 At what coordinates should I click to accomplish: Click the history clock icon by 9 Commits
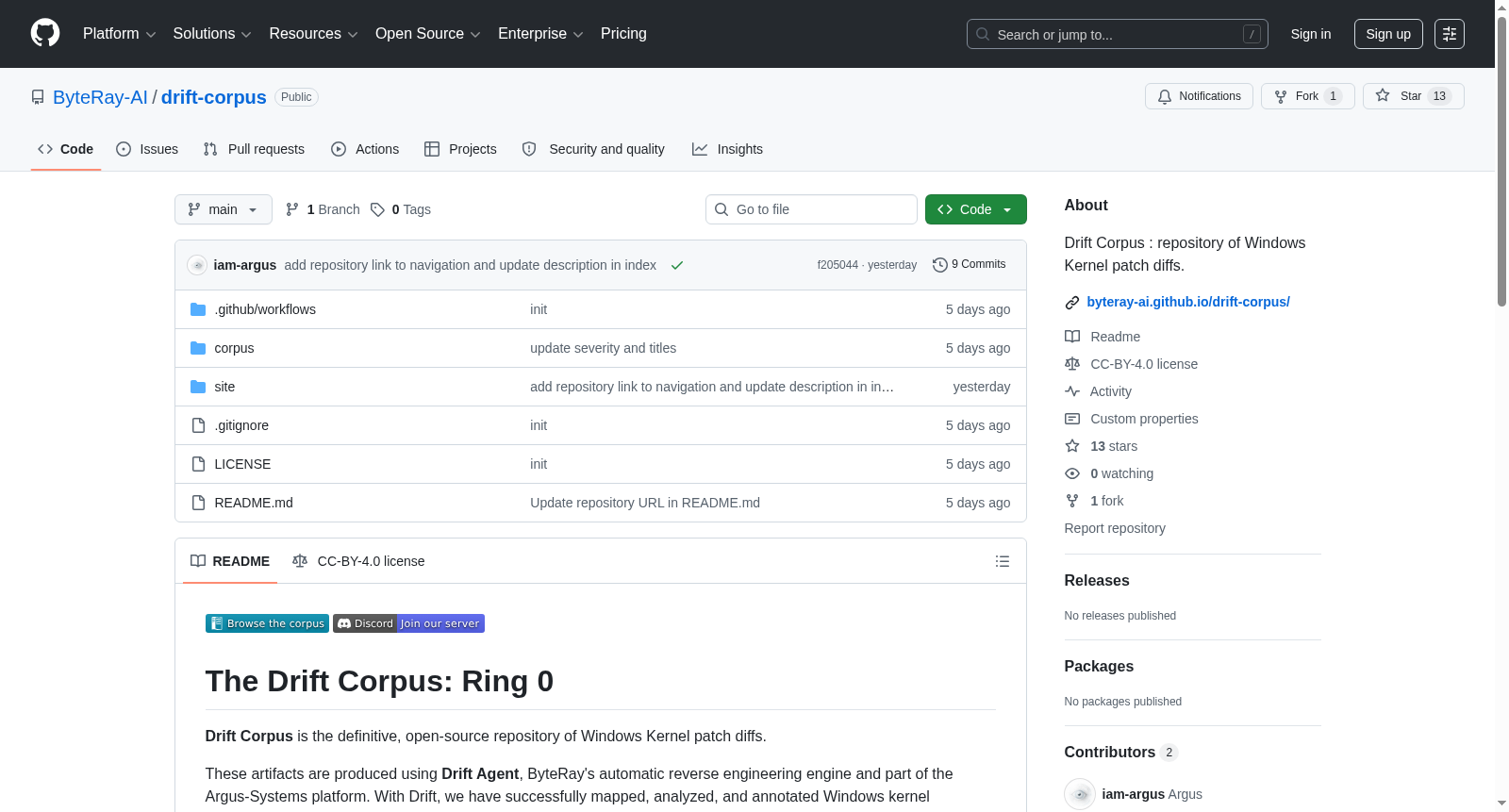click(939, 265)
